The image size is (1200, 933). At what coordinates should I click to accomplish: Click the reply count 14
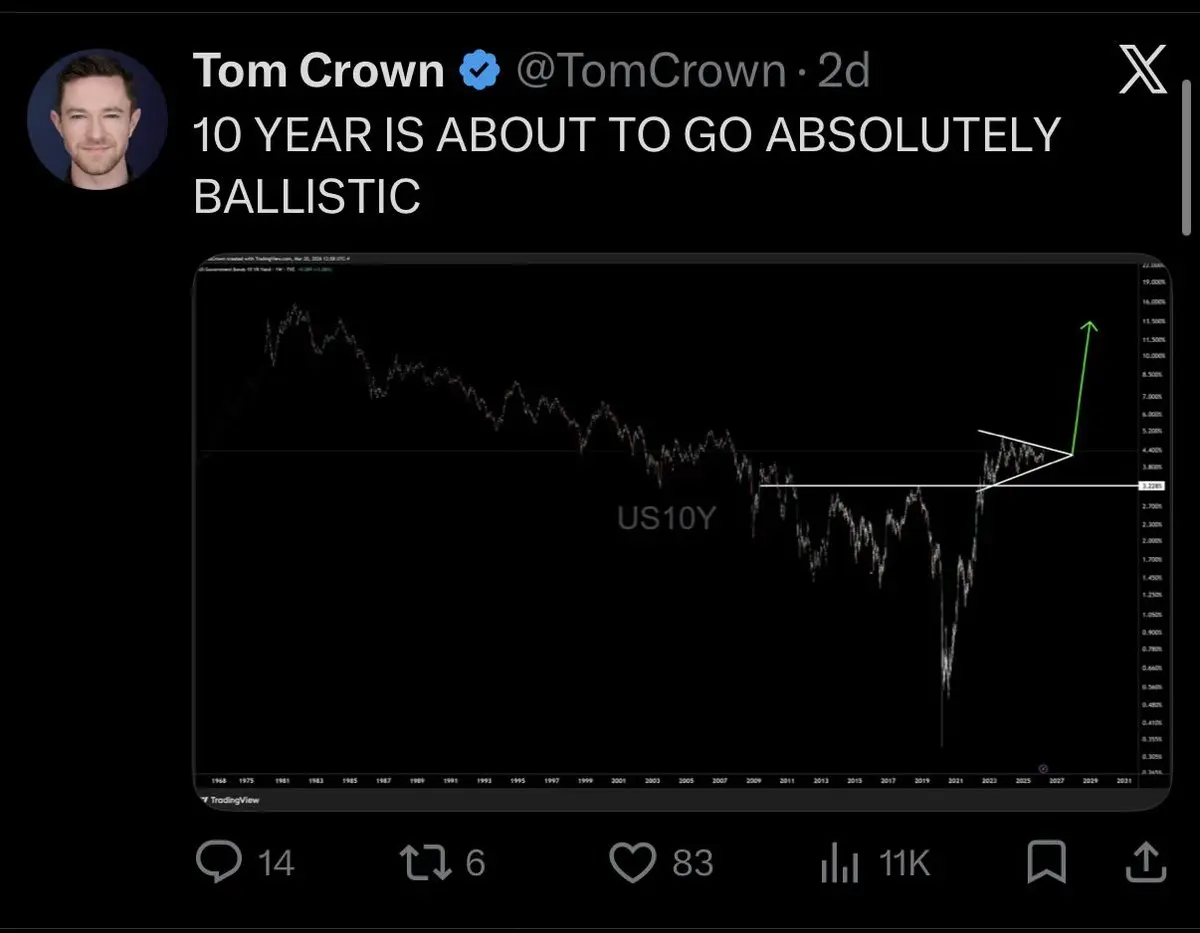pos(275,862)
